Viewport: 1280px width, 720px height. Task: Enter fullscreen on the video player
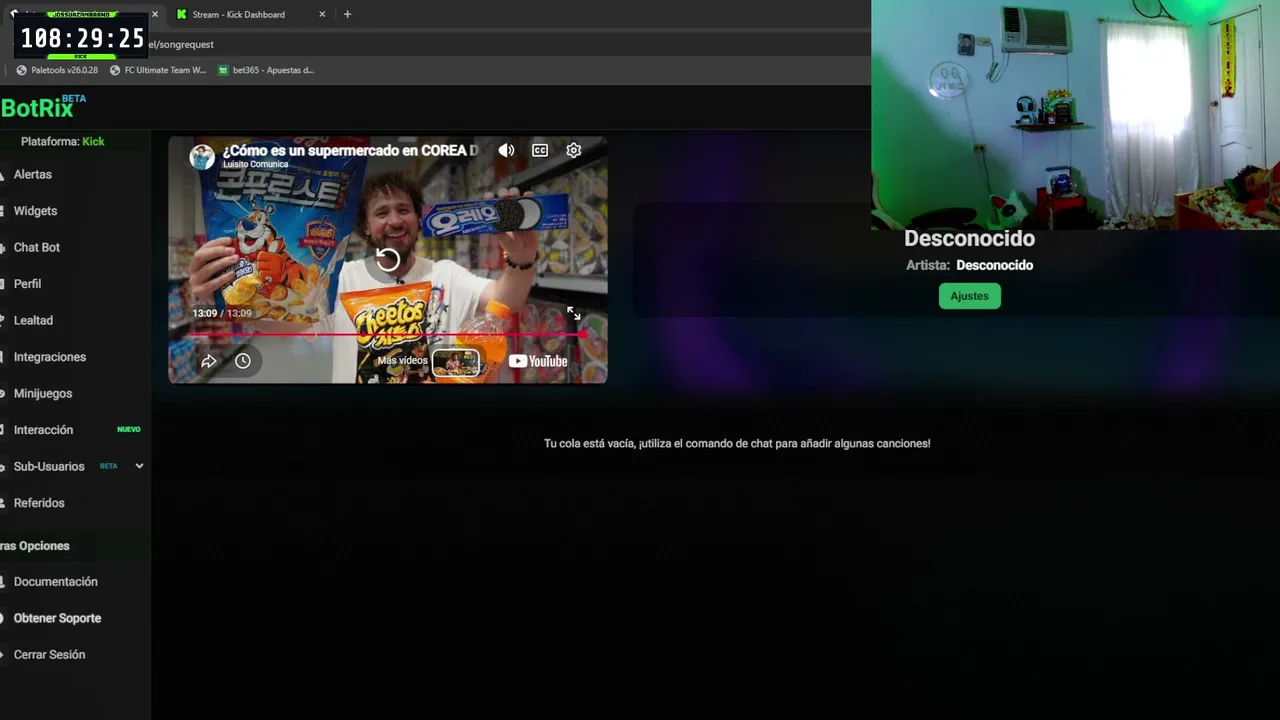[574, 313]
